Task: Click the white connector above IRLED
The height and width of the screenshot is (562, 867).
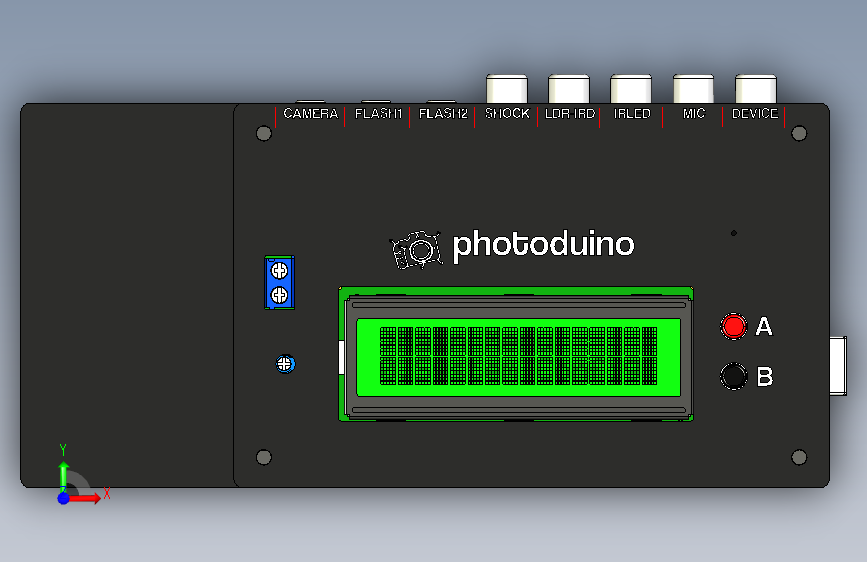Action: click(631, 89)
